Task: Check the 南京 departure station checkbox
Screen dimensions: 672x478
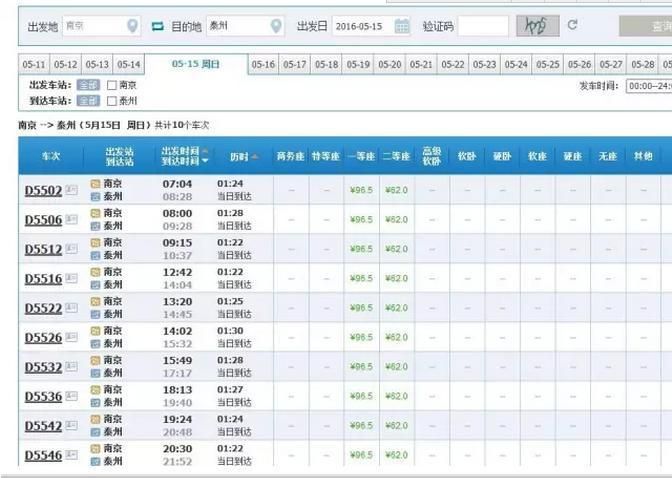Action: coord(112,85)
